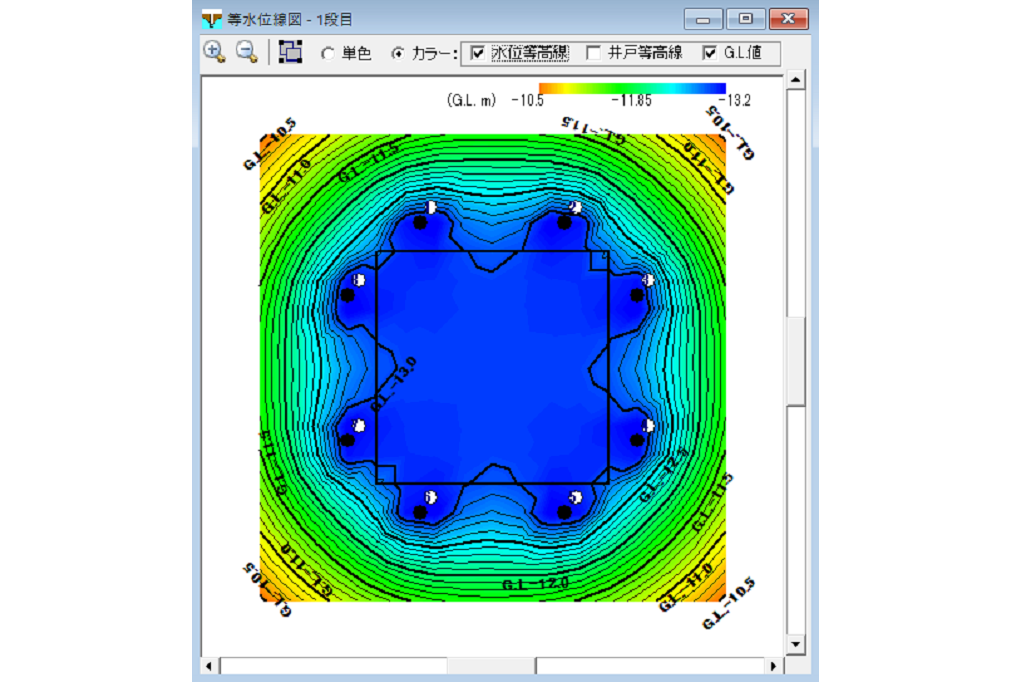Viewport: 1024px width, 682px height.
Task: Enable the 井戸等高線 checkbox
Action: pos(594,53)
